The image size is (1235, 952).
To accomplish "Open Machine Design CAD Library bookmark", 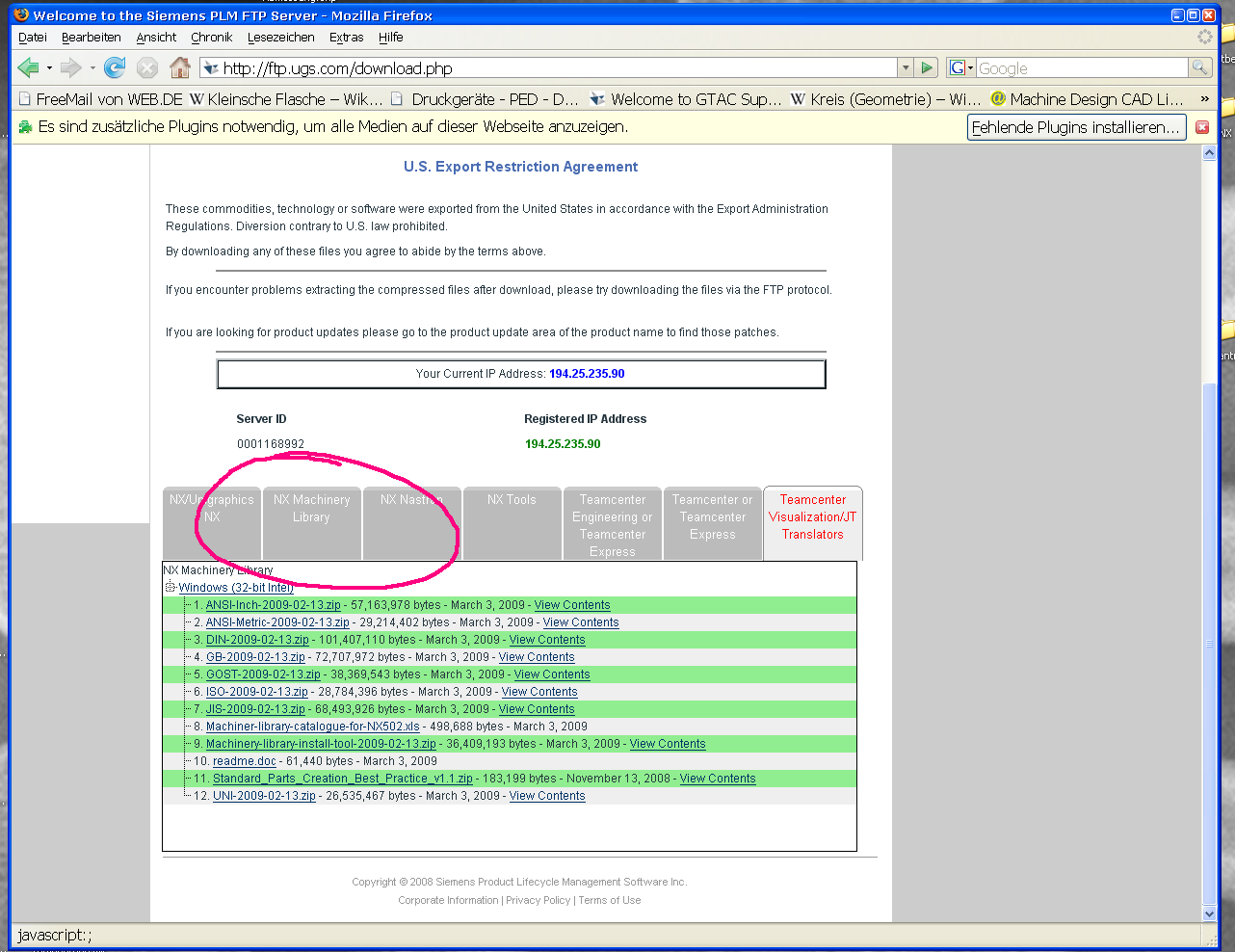I will [1087, 99].
